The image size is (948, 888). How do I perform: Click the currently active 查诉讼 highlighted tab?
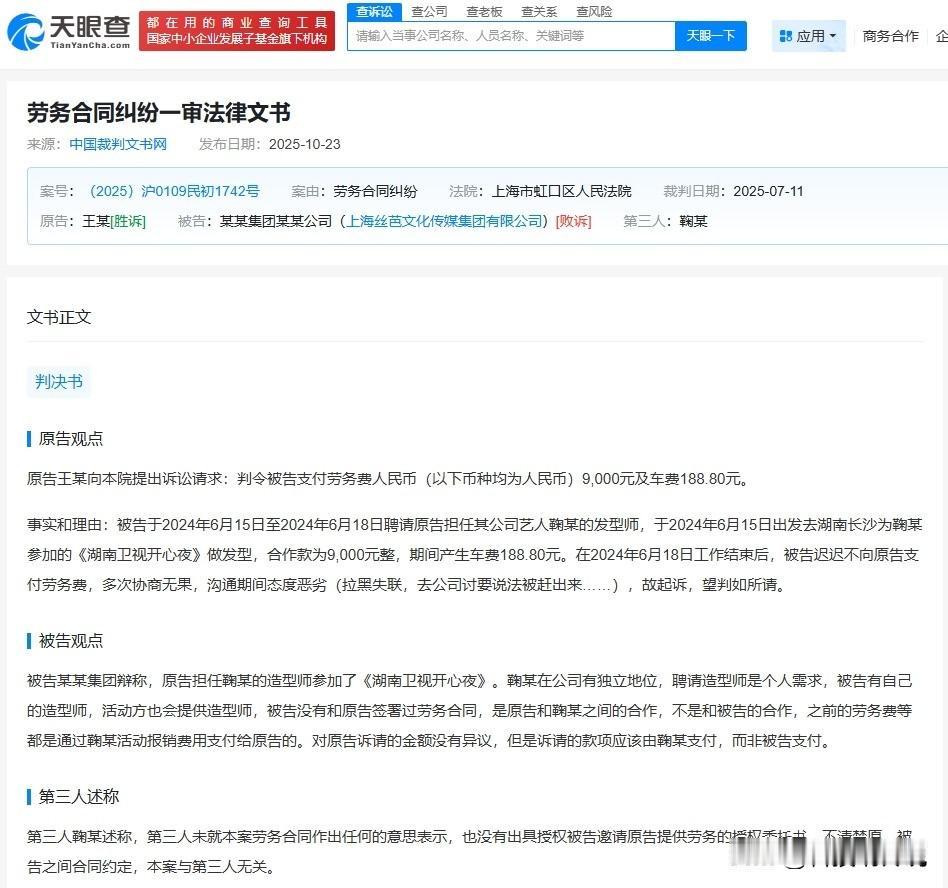point(374,11)
